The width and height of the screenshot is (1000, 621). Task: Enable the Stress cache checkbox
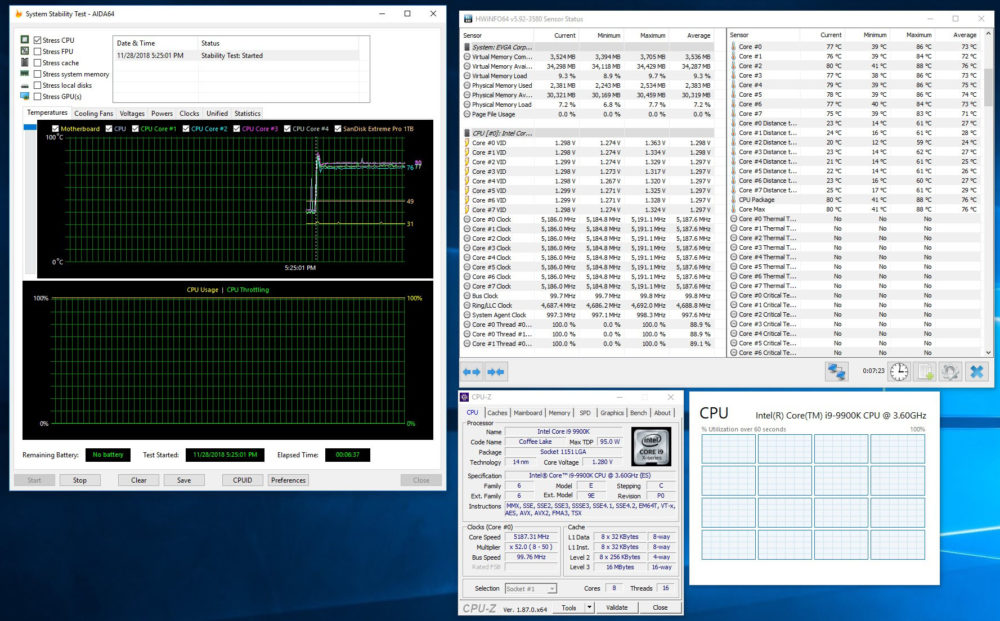click(38, 62)
